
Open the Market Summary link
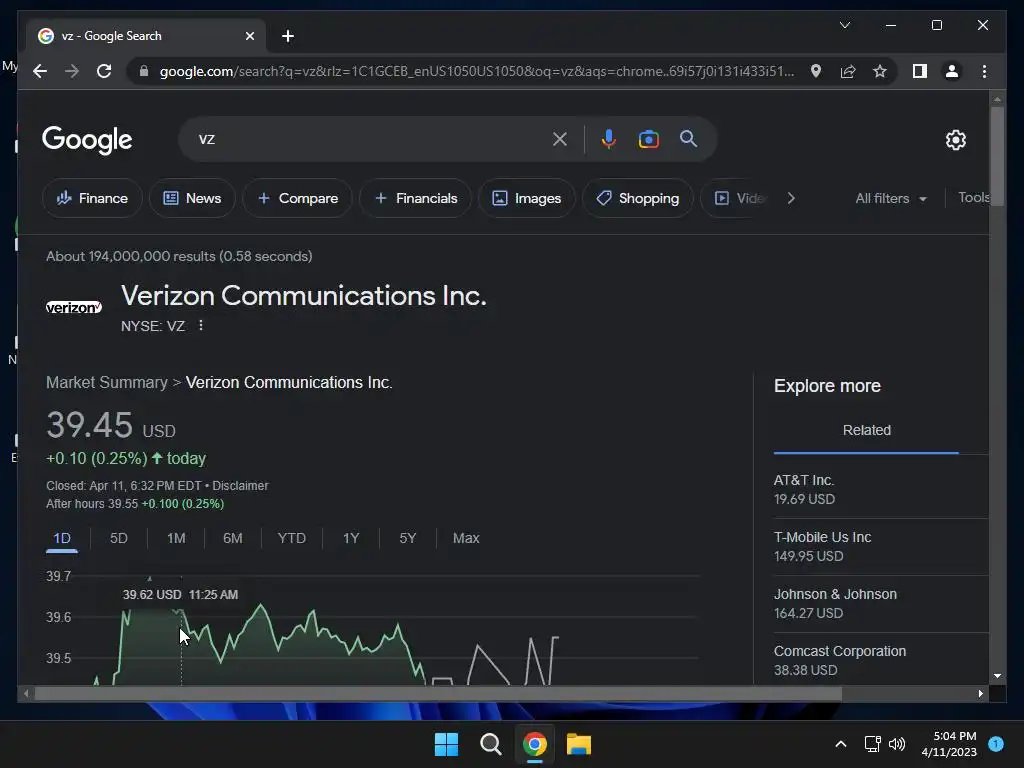click(x=106, y=382)
